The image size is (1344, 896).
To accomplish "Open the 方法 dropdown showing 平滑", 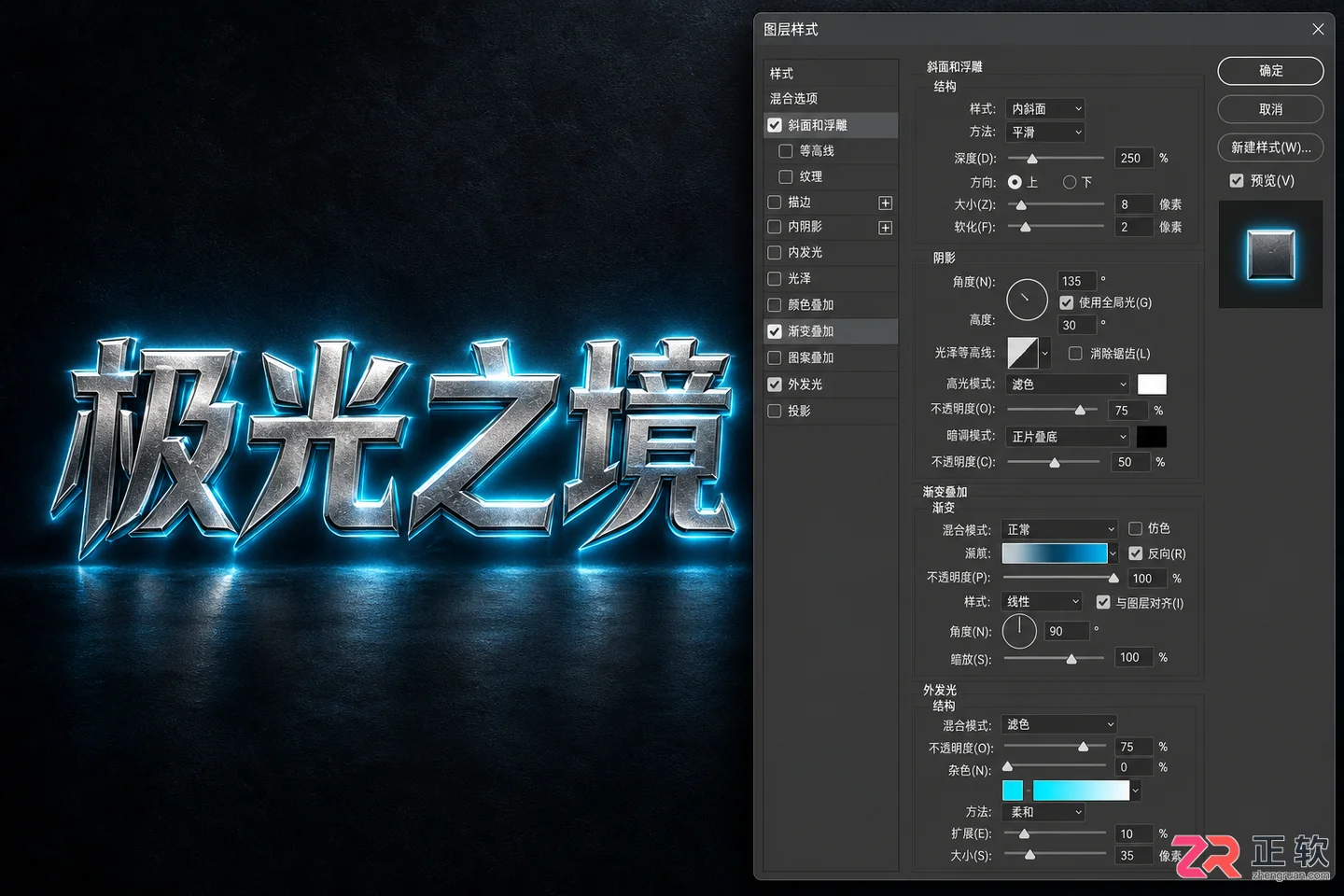I will click(x=1045, y=133).
